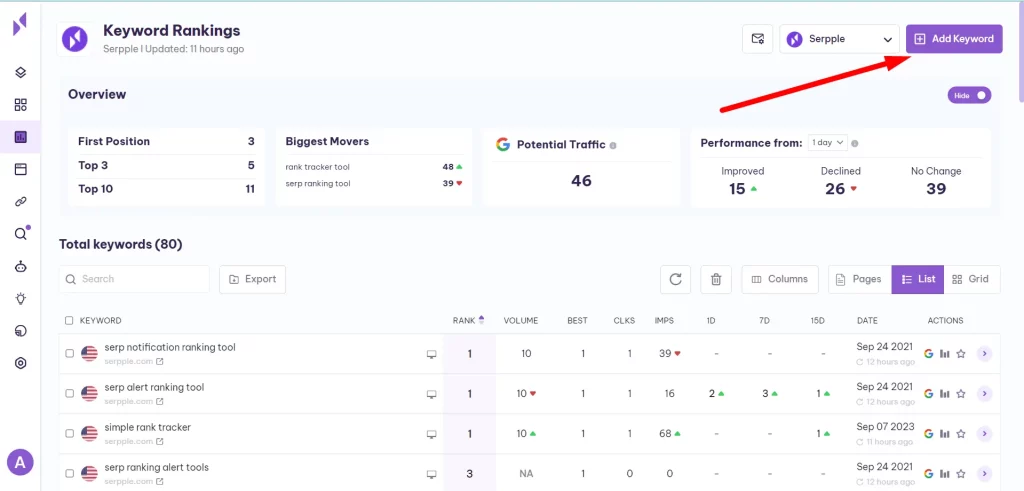Click the Declined count 26
The image size is (1024, 491).
pos(835,189)
